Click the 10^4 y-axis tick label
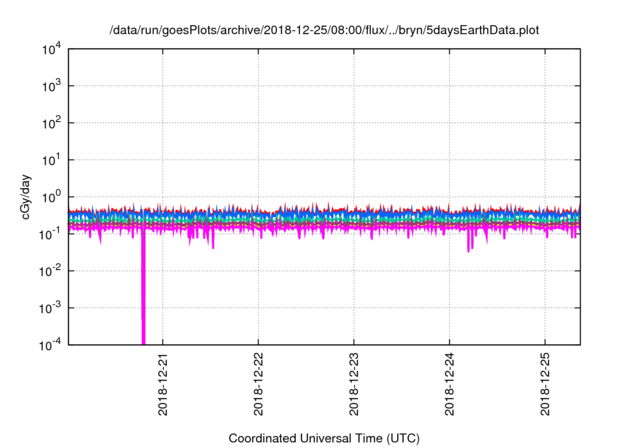The height and width of the screenshot is (448, 640). [51, 50]
